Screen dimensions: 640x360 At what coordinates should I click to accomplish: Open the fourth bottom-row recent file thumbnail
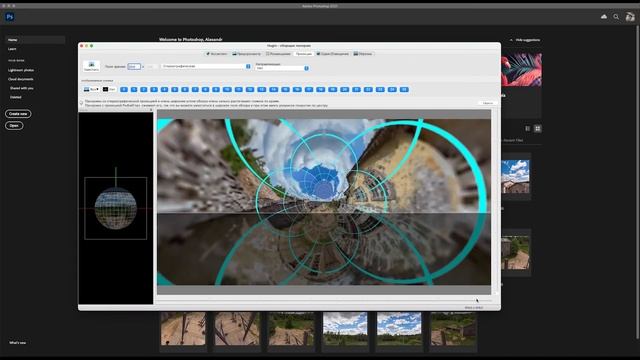tap(345, 329)
